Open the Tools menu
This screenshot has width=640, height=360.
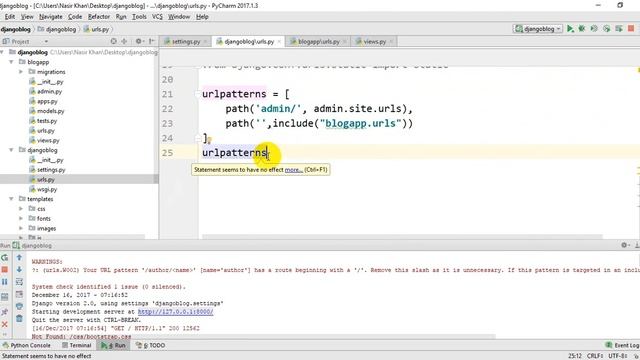pyautogui.click(x=139, y=17)
